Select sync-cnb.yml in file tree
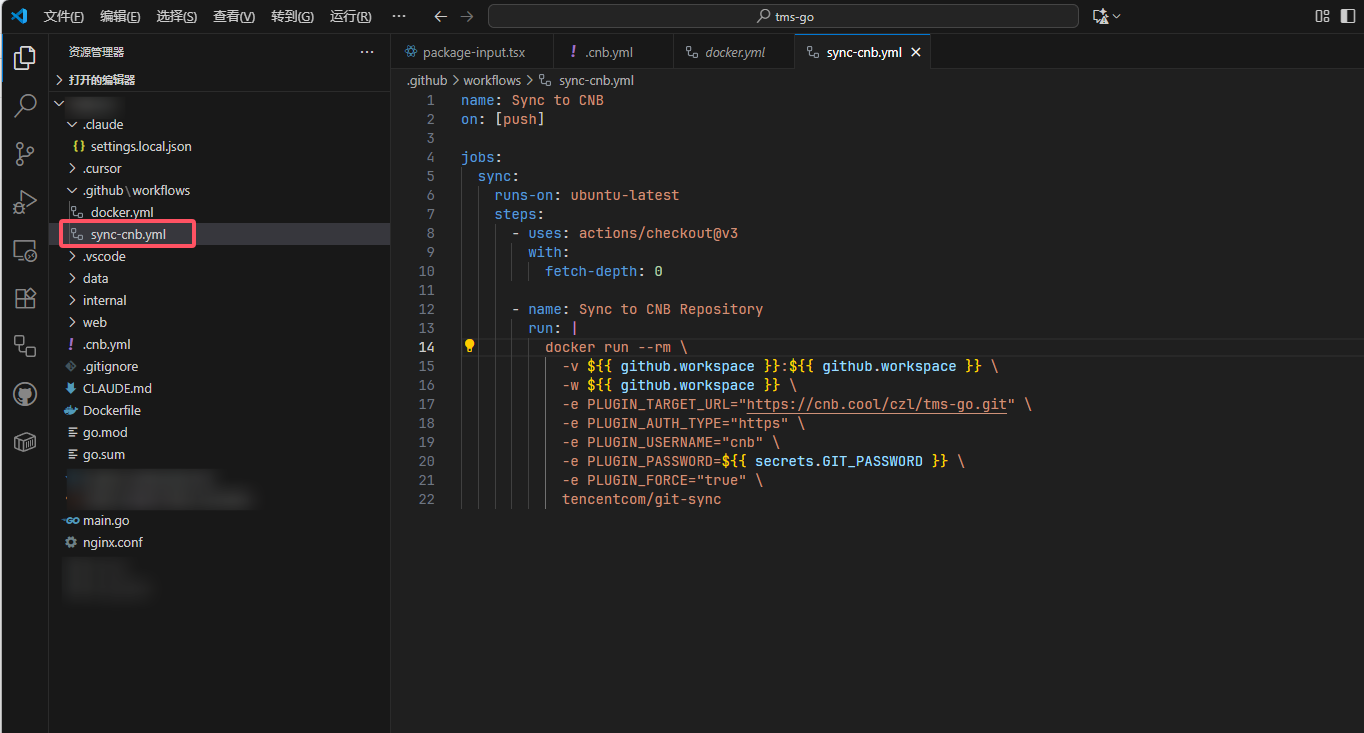The image size is (1364, 733). point(219,234)
